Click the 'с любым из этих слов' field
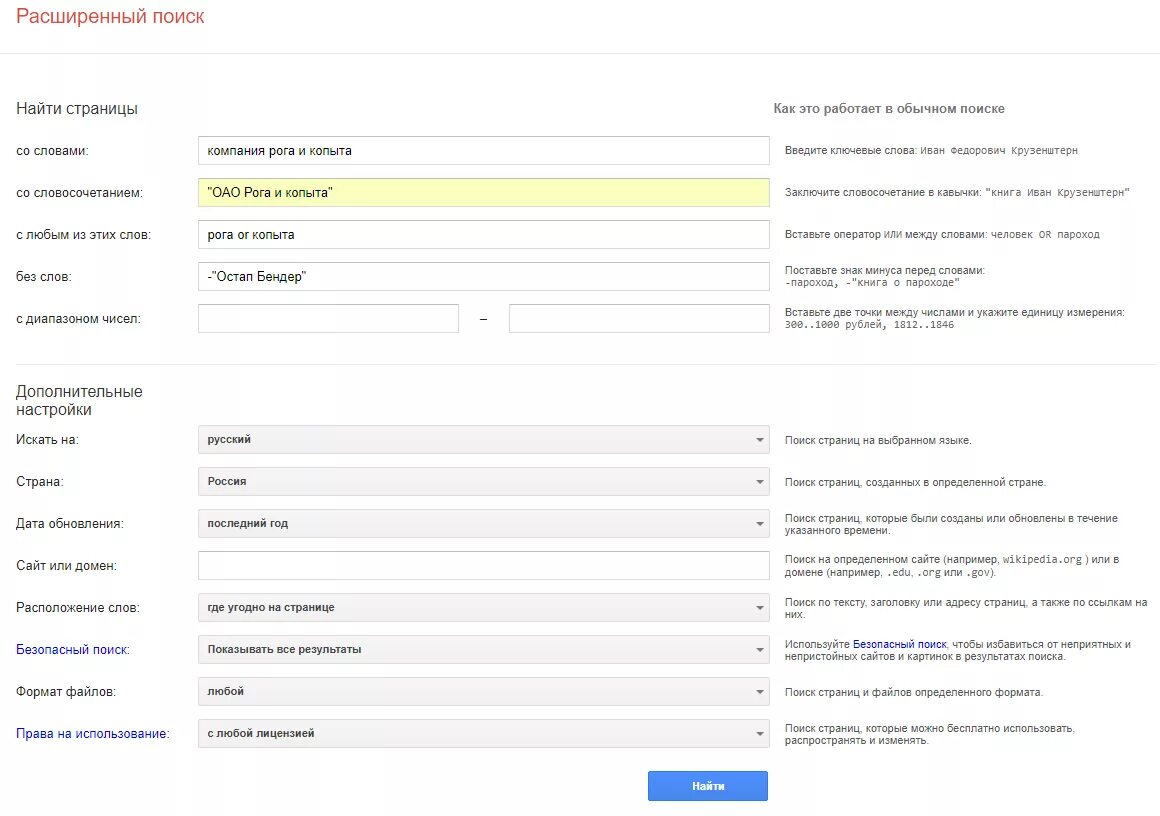The height and width of the screenshot is (816, 1160). (483, 235)
